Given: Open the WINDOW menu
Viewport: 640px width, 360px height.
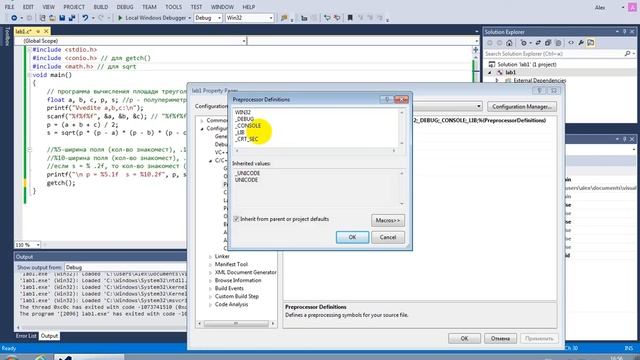Looking at the screenshot, I should (222, 7).
